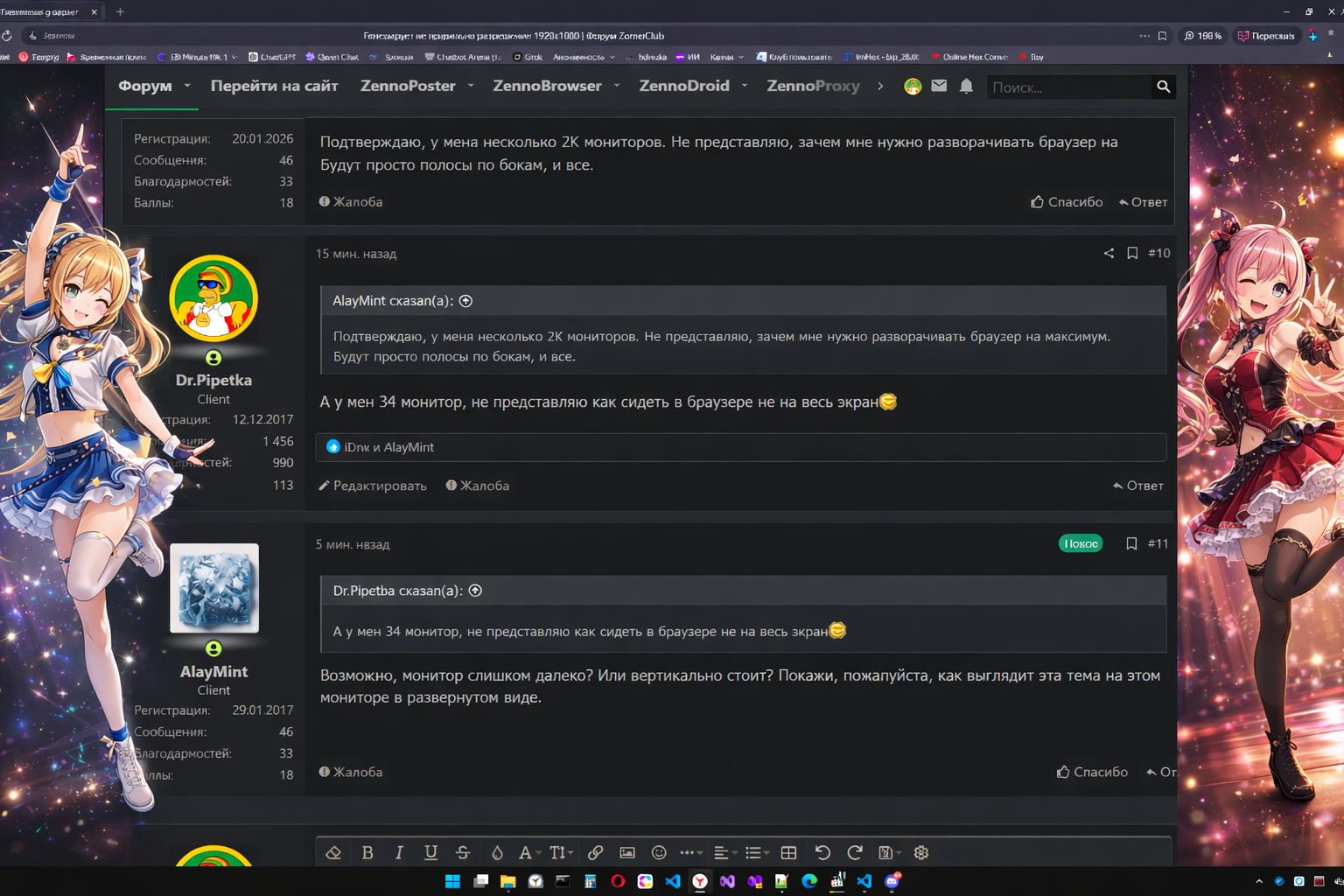This screenshot has height=896, width=1344.
Task: Go to Перейти на сайт
Action: point(274,86)
